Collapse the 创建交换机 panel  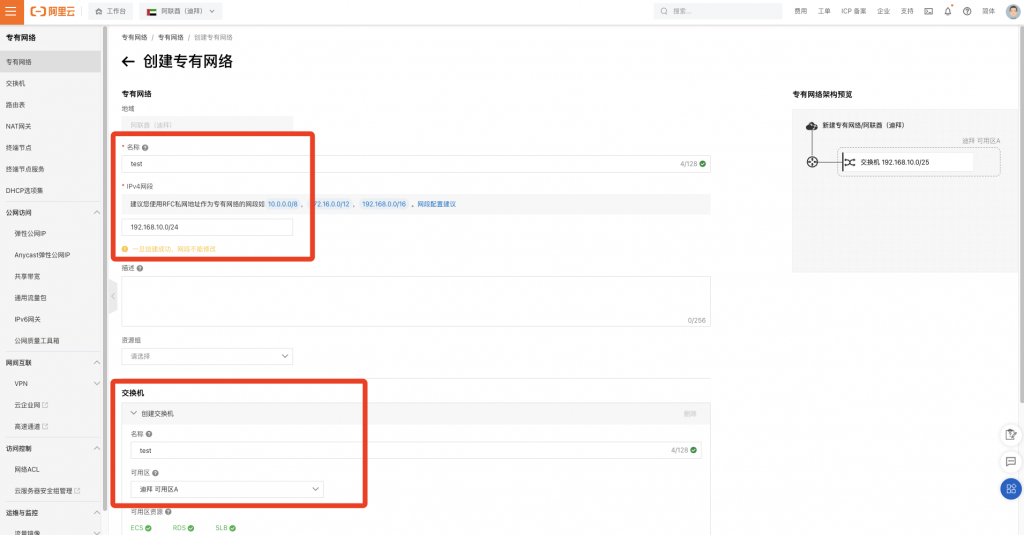134,413
